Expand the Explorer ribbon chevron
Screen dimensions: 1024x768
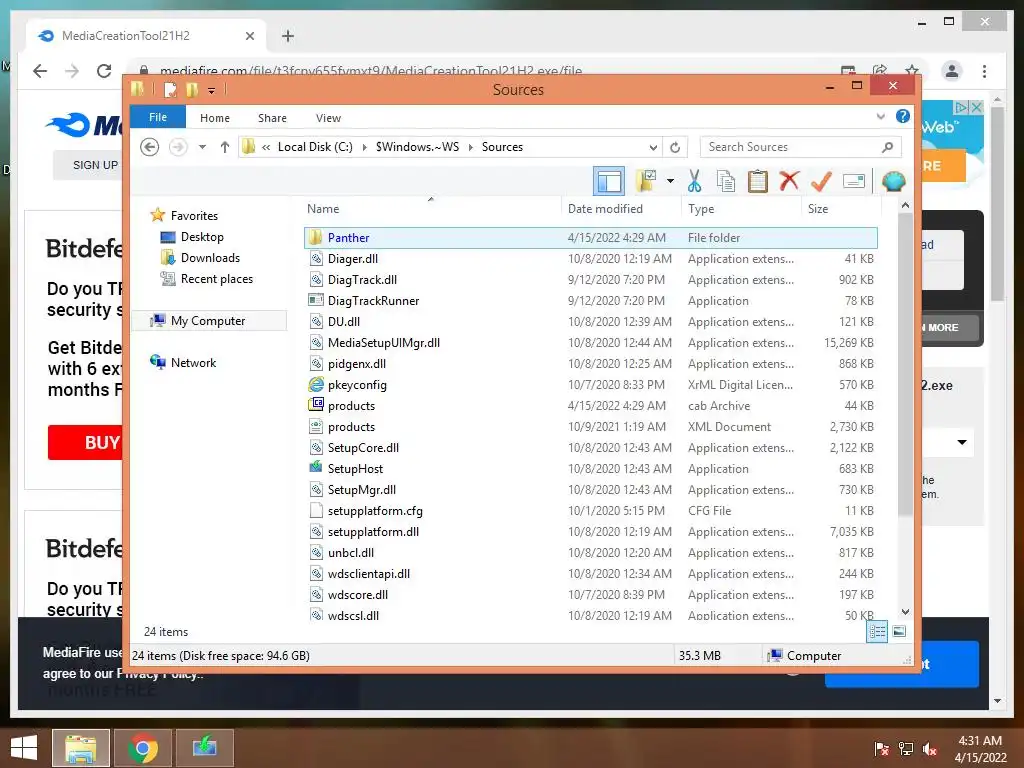880,117
